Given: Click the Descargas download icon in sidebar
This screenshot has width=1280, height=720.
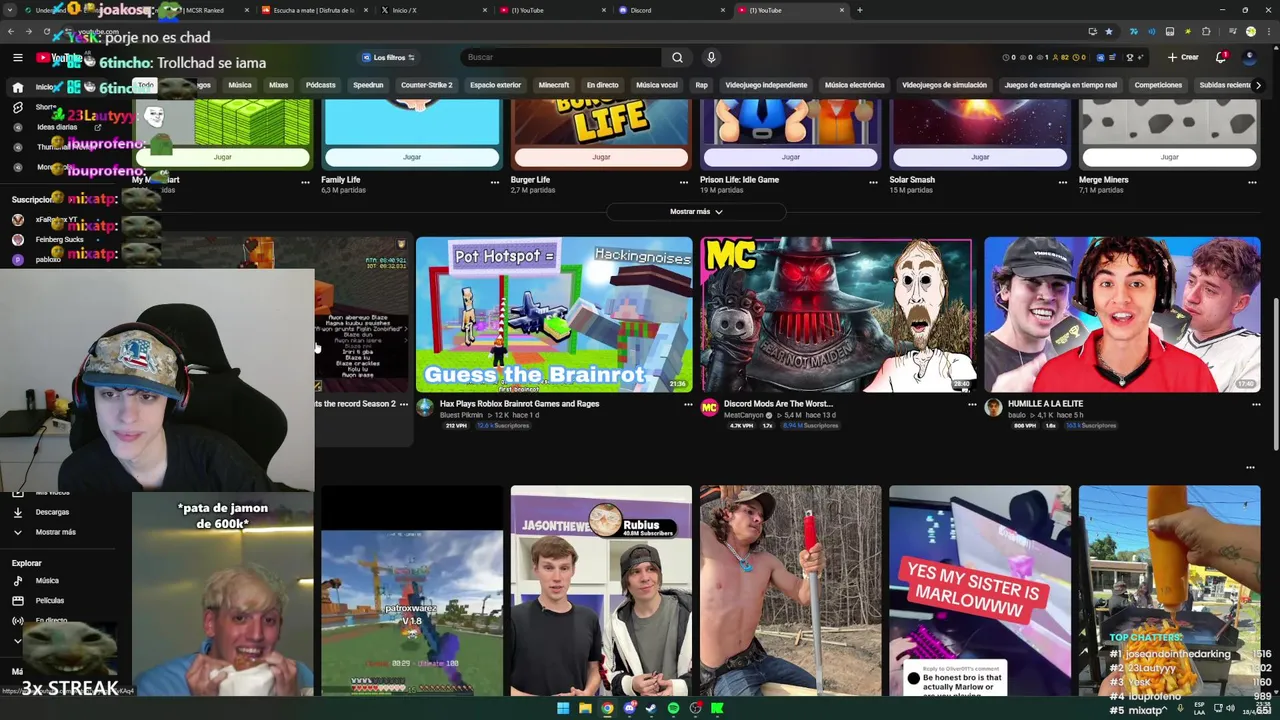Looking at the screenshot, I should [x=17, y=512].
